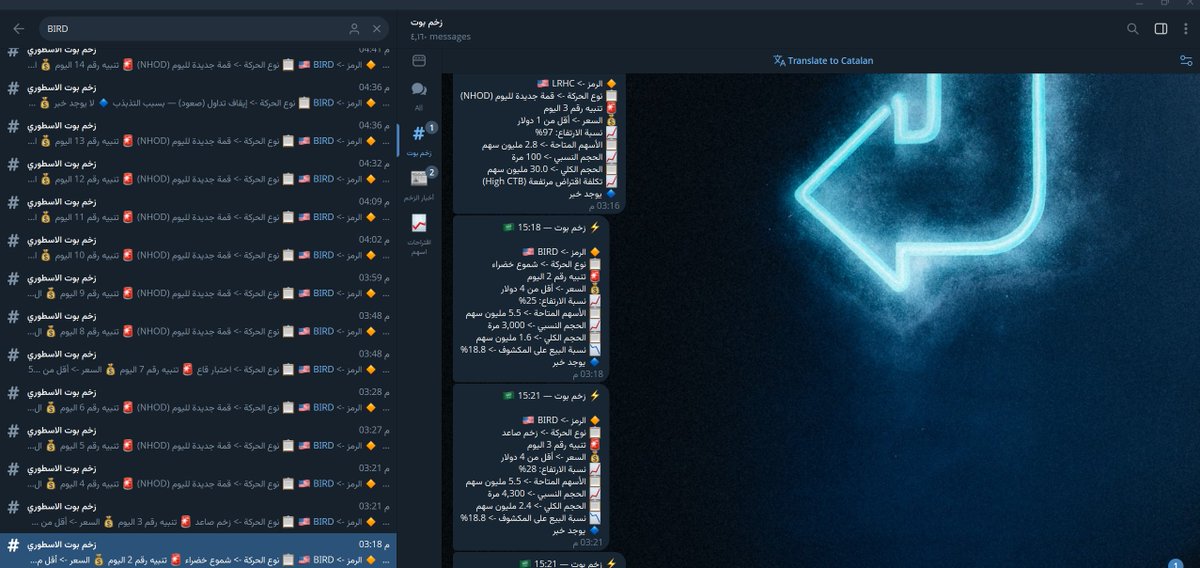Select the زخم بوت hashtag topic tab

[x=419, y=140]
